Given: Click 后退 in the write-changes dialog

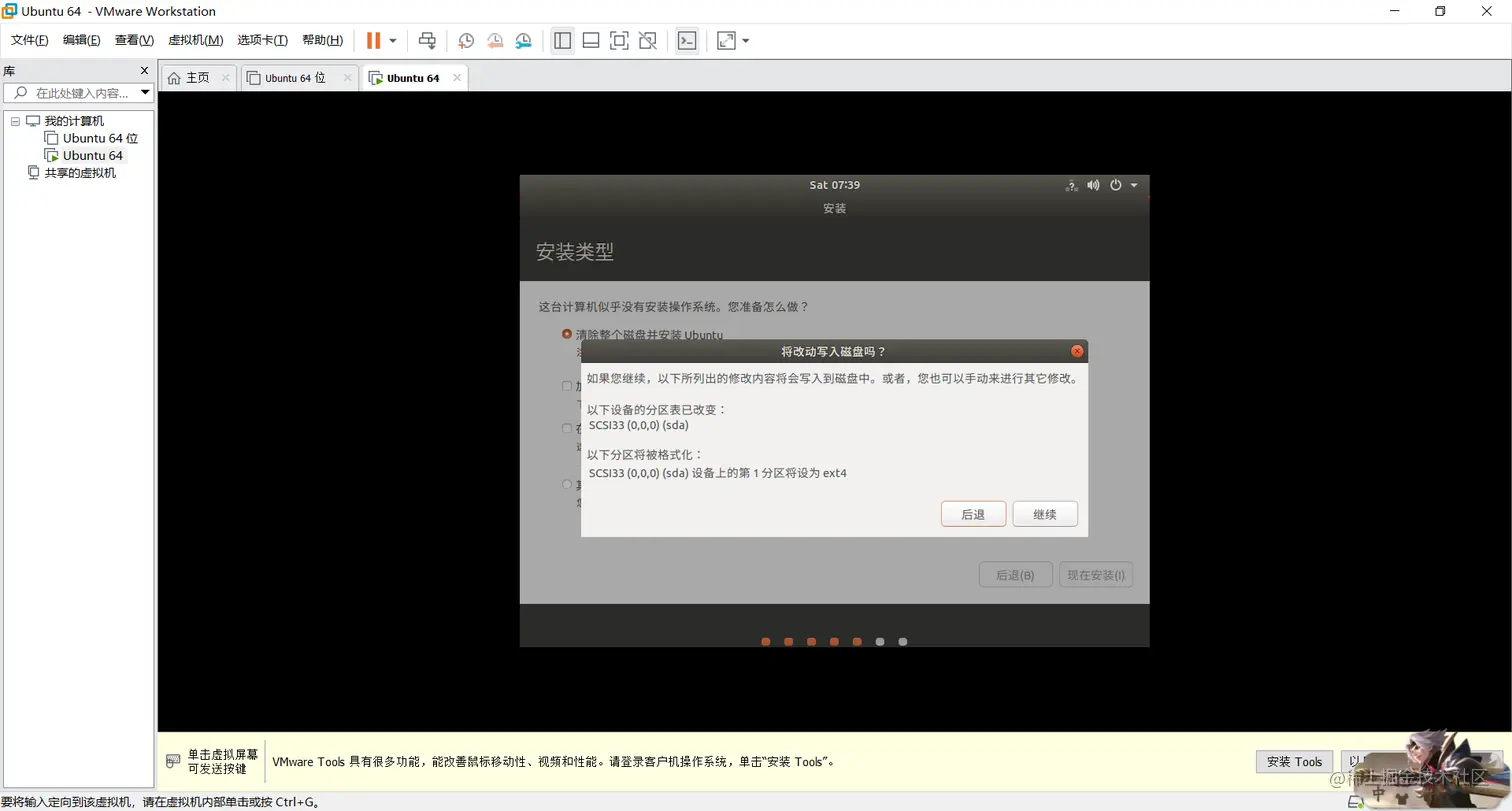Looking at the screenshot, I should pyautogui.click(x=973, y=514).
